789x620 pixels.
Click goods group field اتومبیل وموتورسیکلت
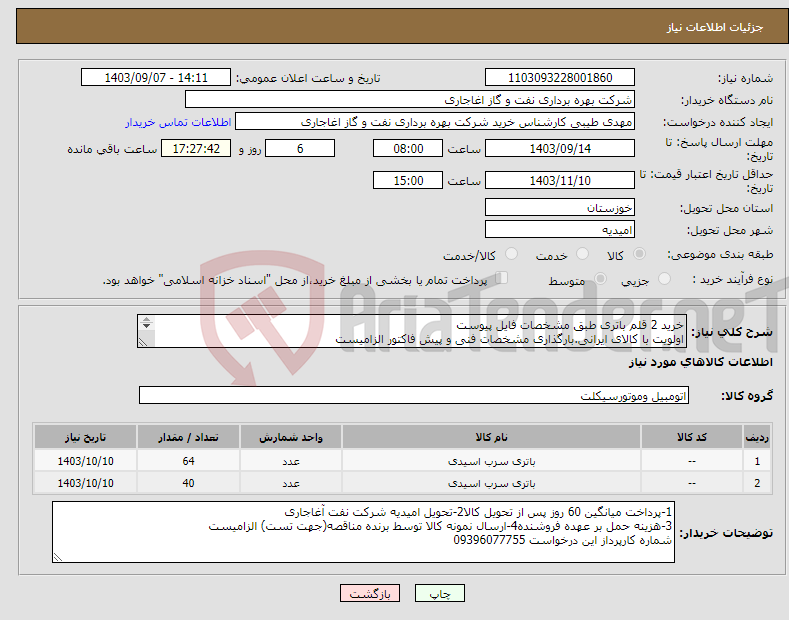[x=414, y=396]
